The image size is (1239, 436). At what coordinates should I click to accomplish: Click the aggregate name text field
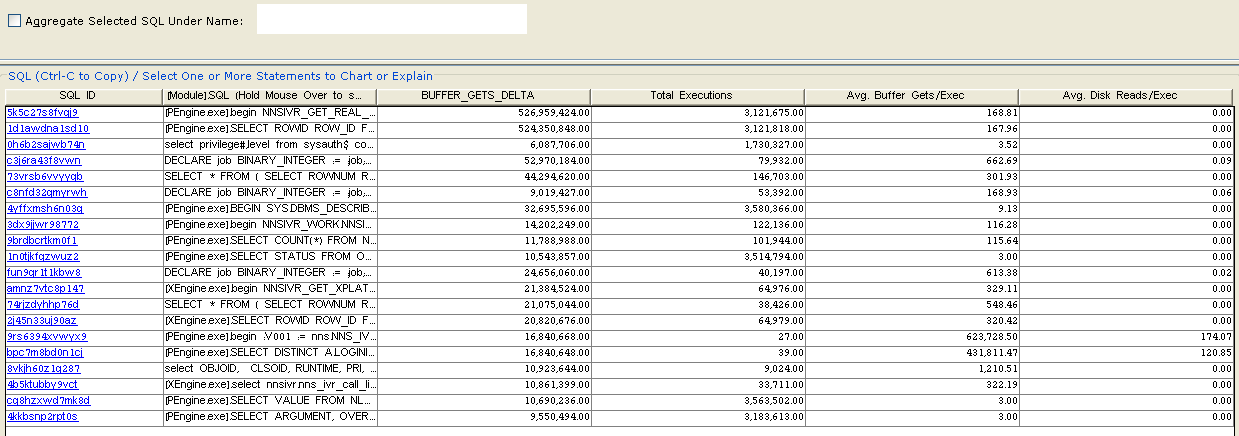(391, 19)
